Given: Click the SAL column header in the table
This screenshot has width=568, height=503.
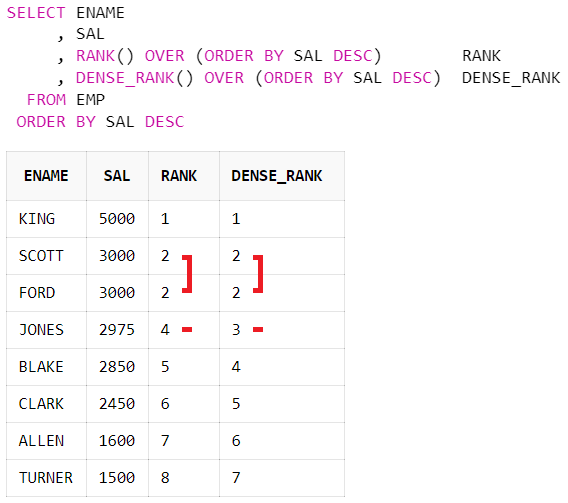Looking at the screenshot, I should 117,176.
